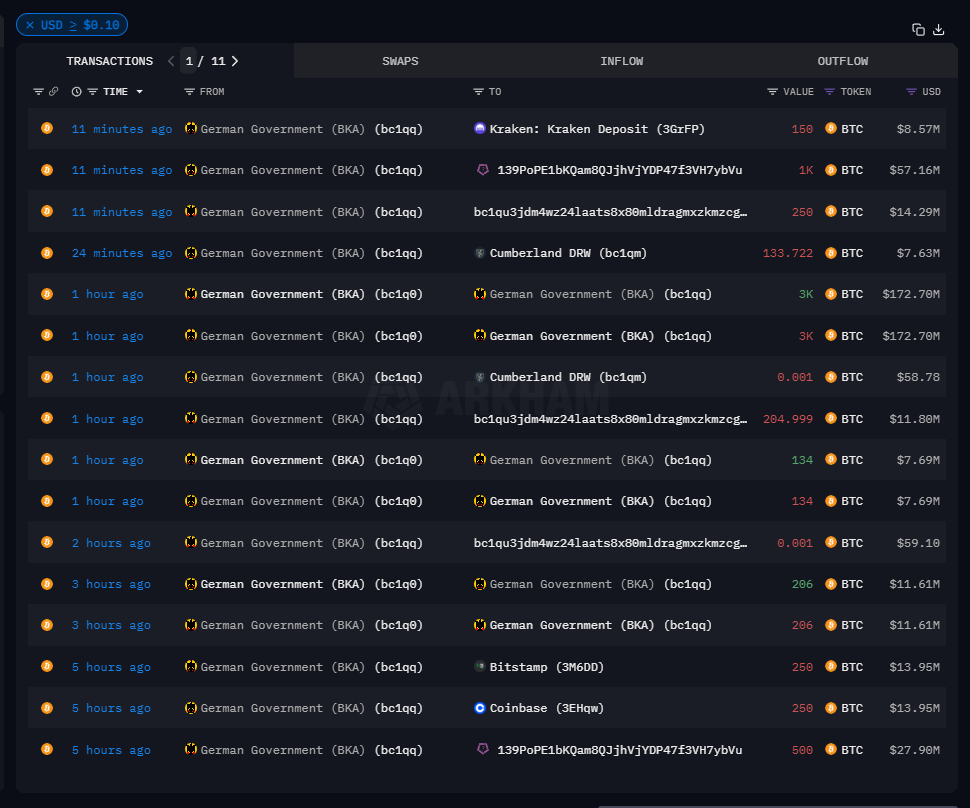Viewport: 970px width, 808px height.
Task: Remove the USD ≥ $0.10 filter chip
Action: tap(30, 25)
